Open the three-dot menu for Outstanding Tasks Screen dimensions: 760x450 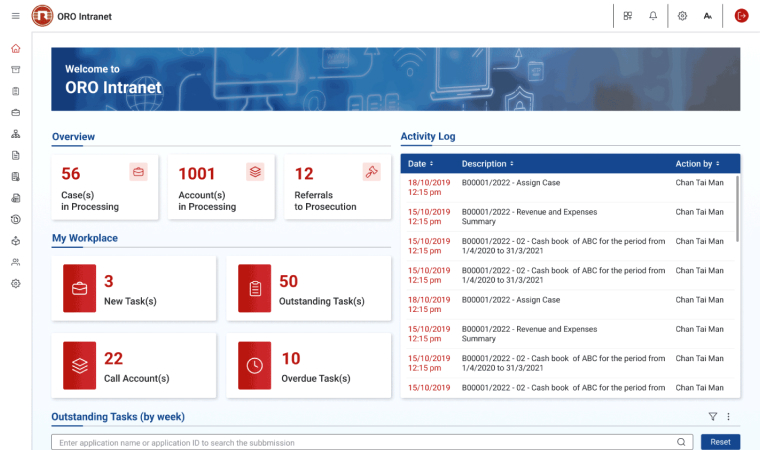(728, 417)
